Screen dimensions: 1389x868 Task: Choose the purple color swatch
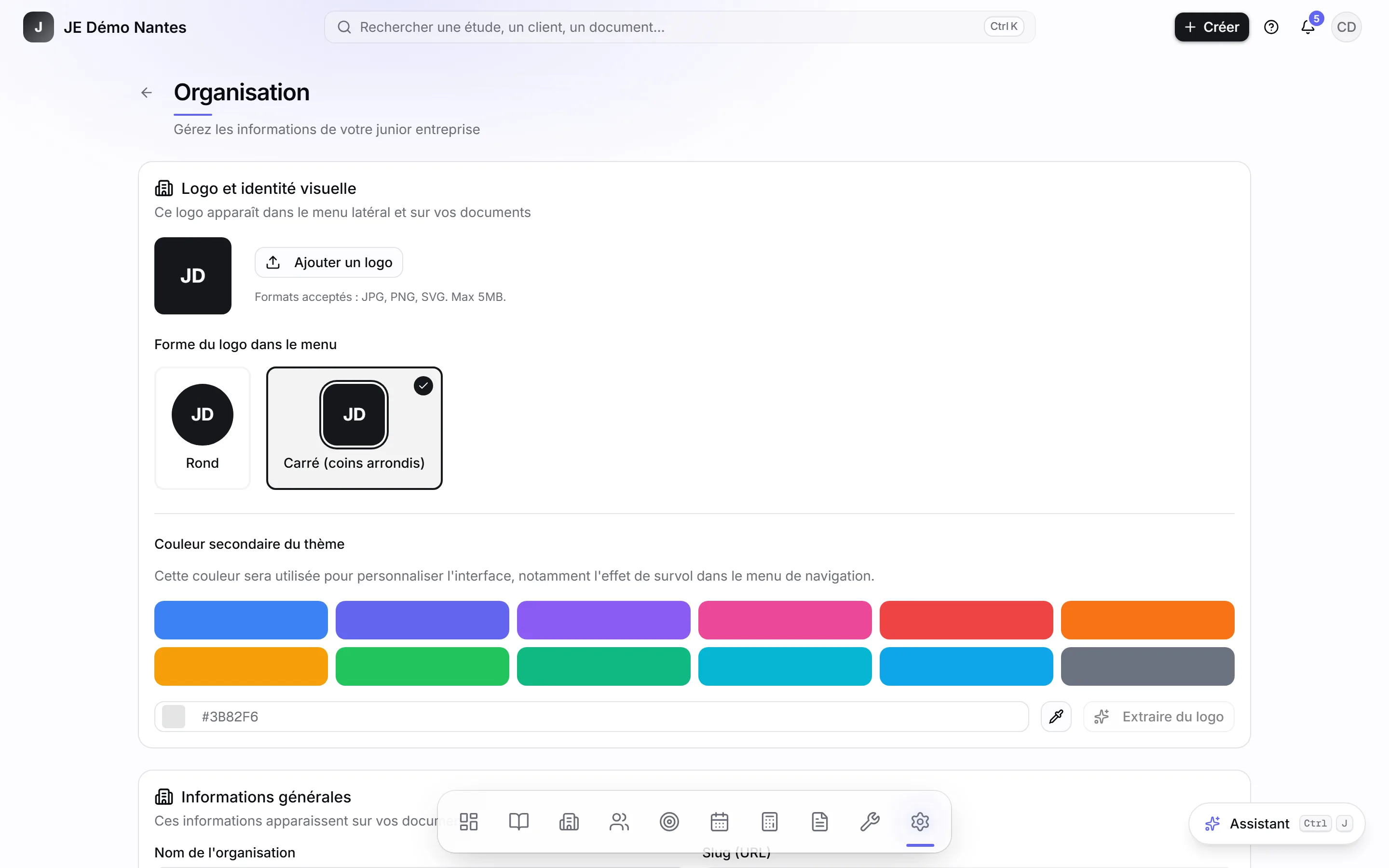tap(604, 620)
